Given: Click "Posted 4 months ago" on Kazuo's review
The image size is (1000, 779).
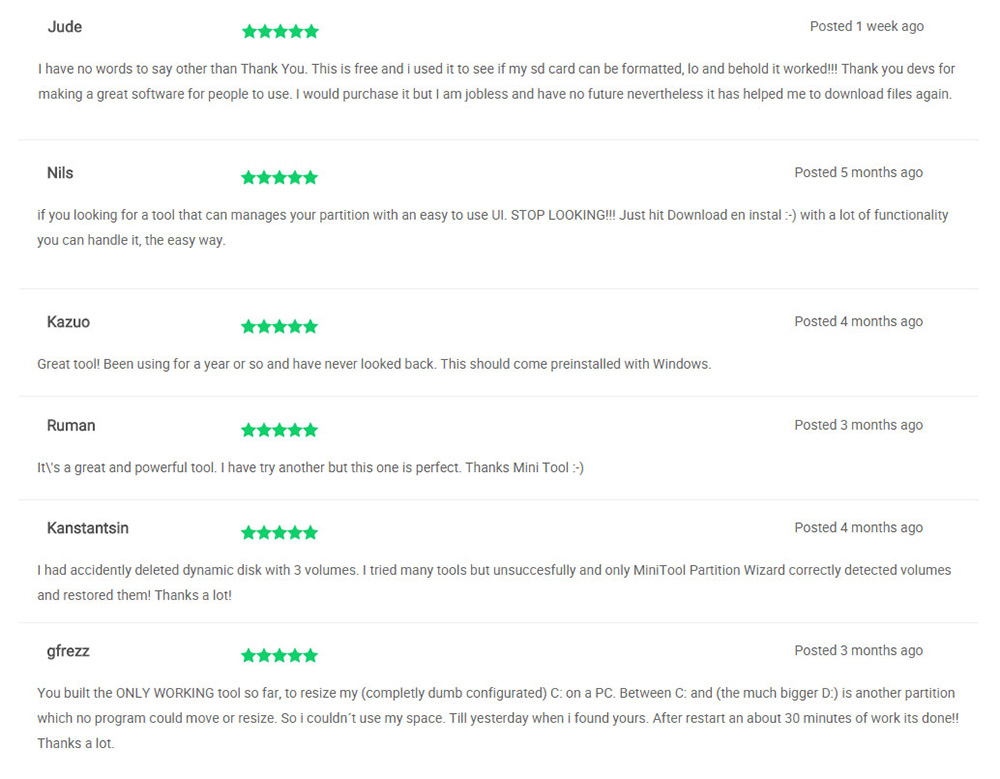Looking at the screenshot, I should click(858, 322).
